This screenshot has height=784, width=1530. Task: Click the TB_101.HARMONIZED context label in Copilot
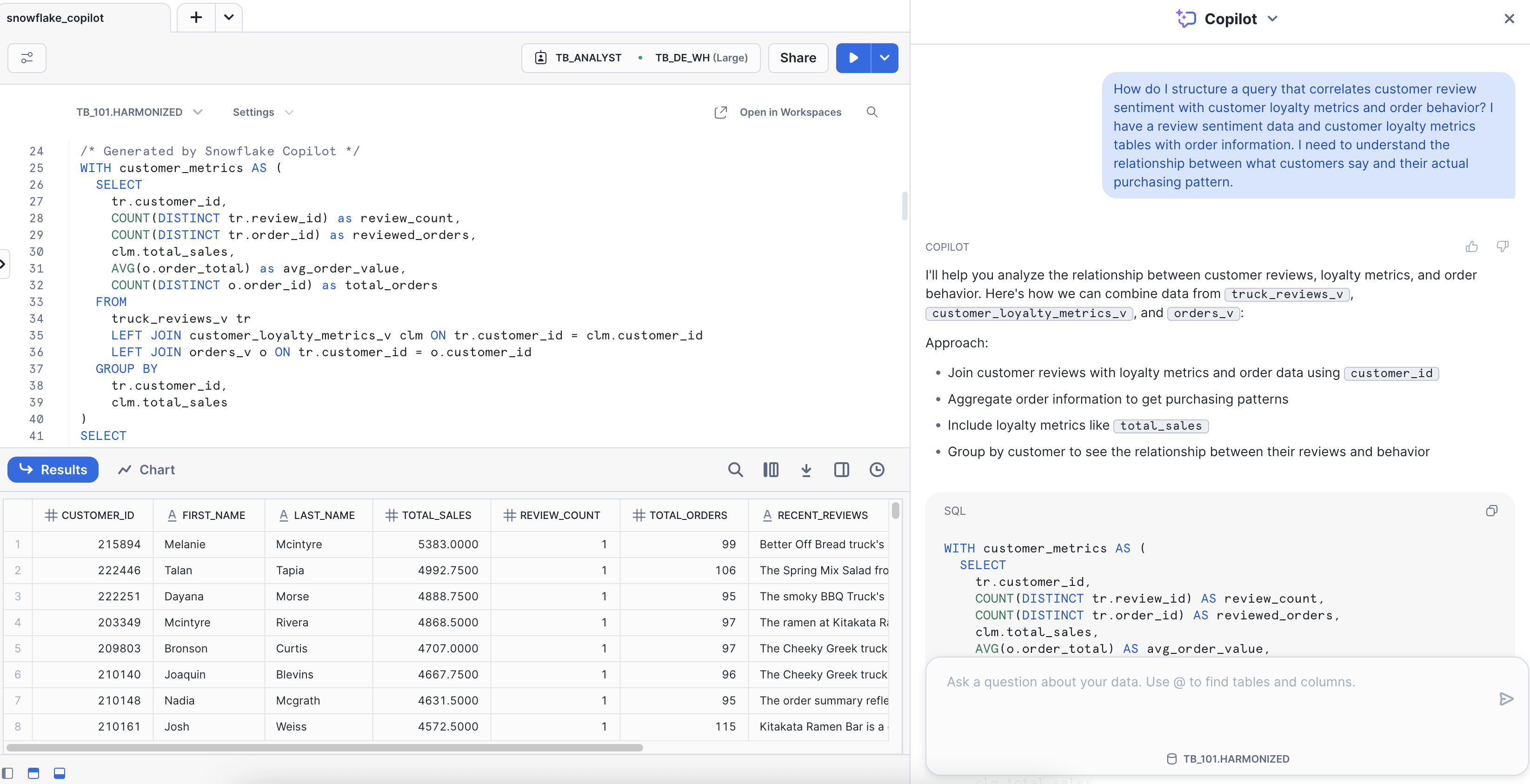(x=1228, y=758)
